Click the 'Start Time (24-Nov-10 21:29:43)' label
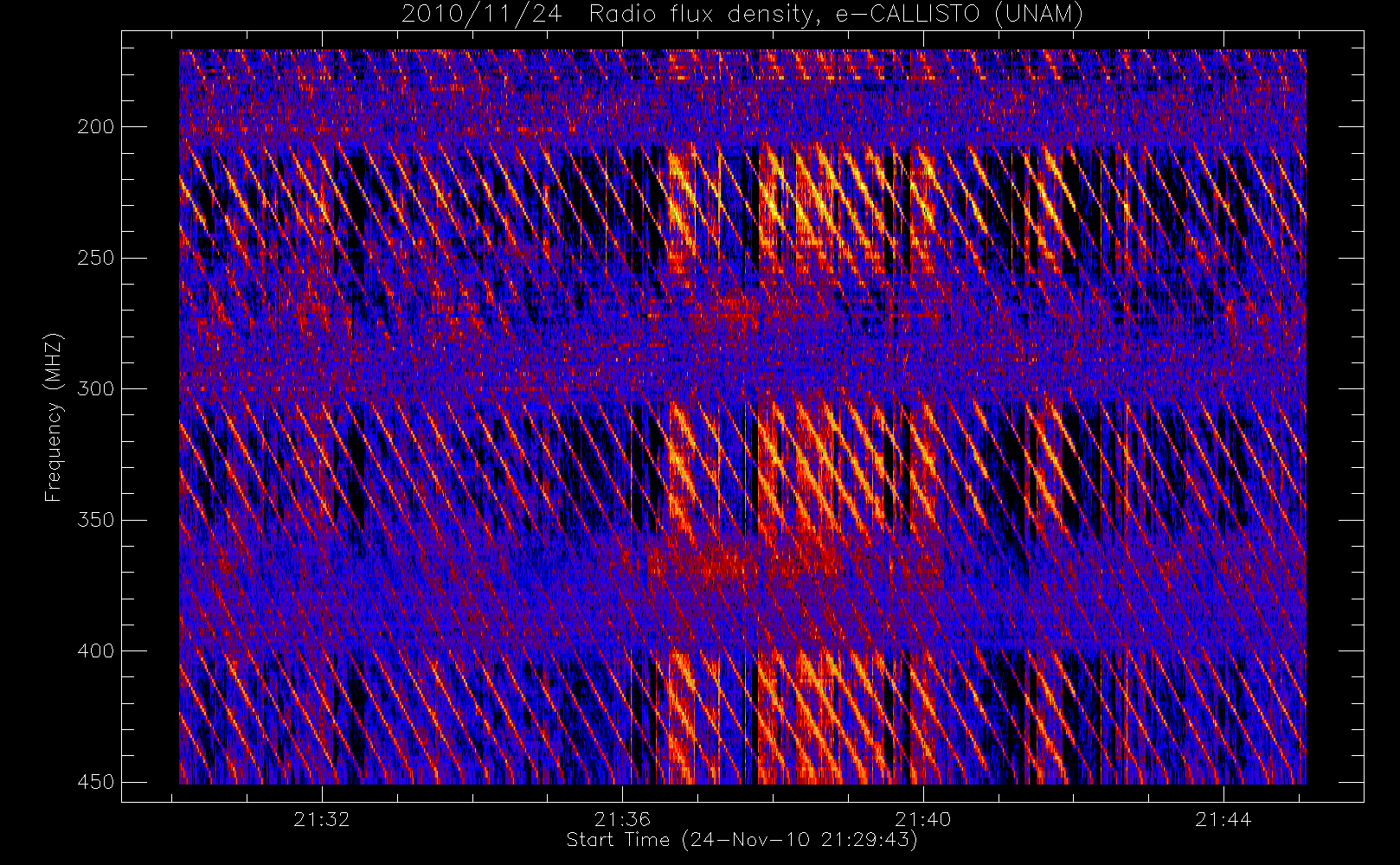 coord(742,840)
